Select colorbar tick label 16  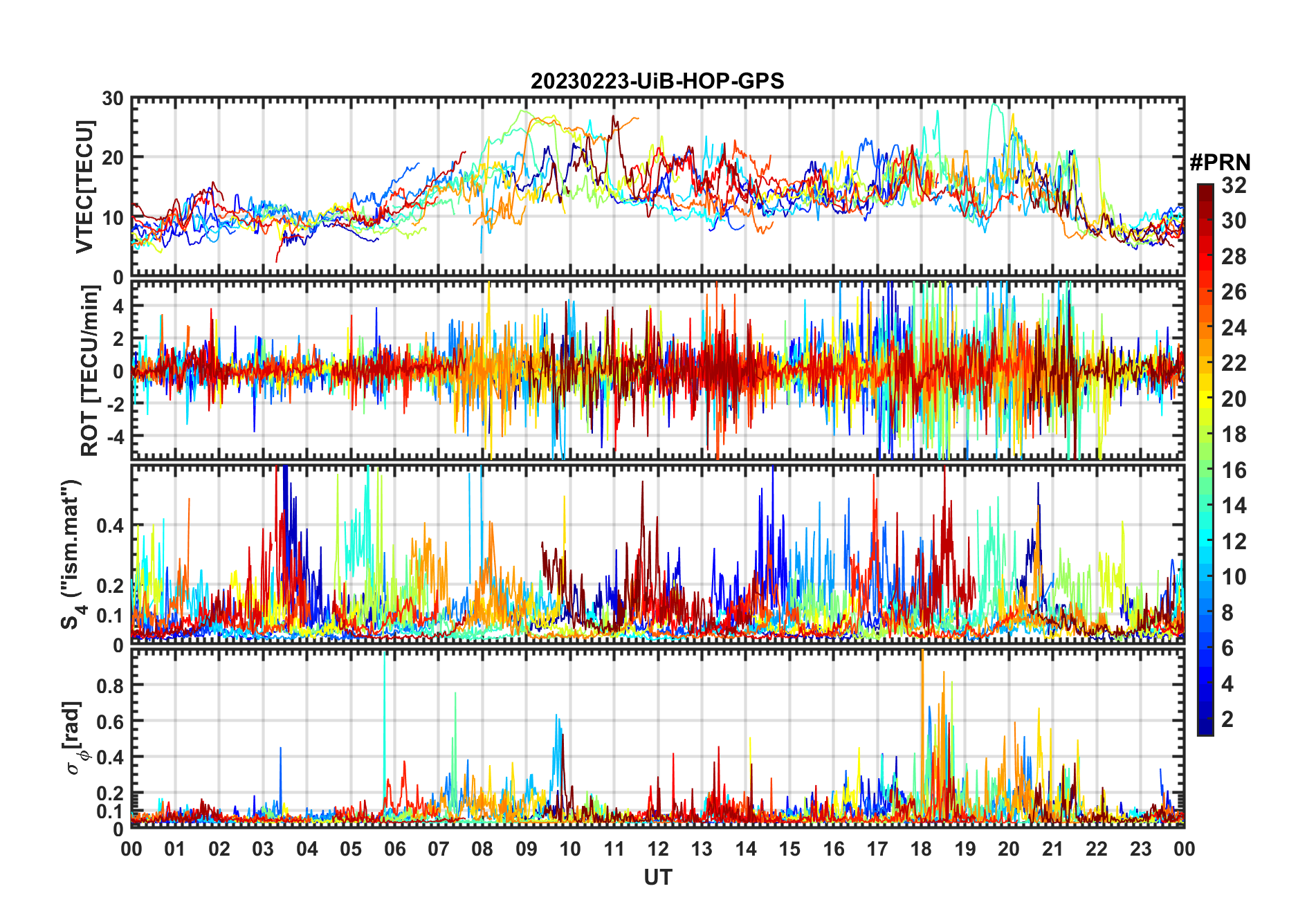click(1234, 470)
